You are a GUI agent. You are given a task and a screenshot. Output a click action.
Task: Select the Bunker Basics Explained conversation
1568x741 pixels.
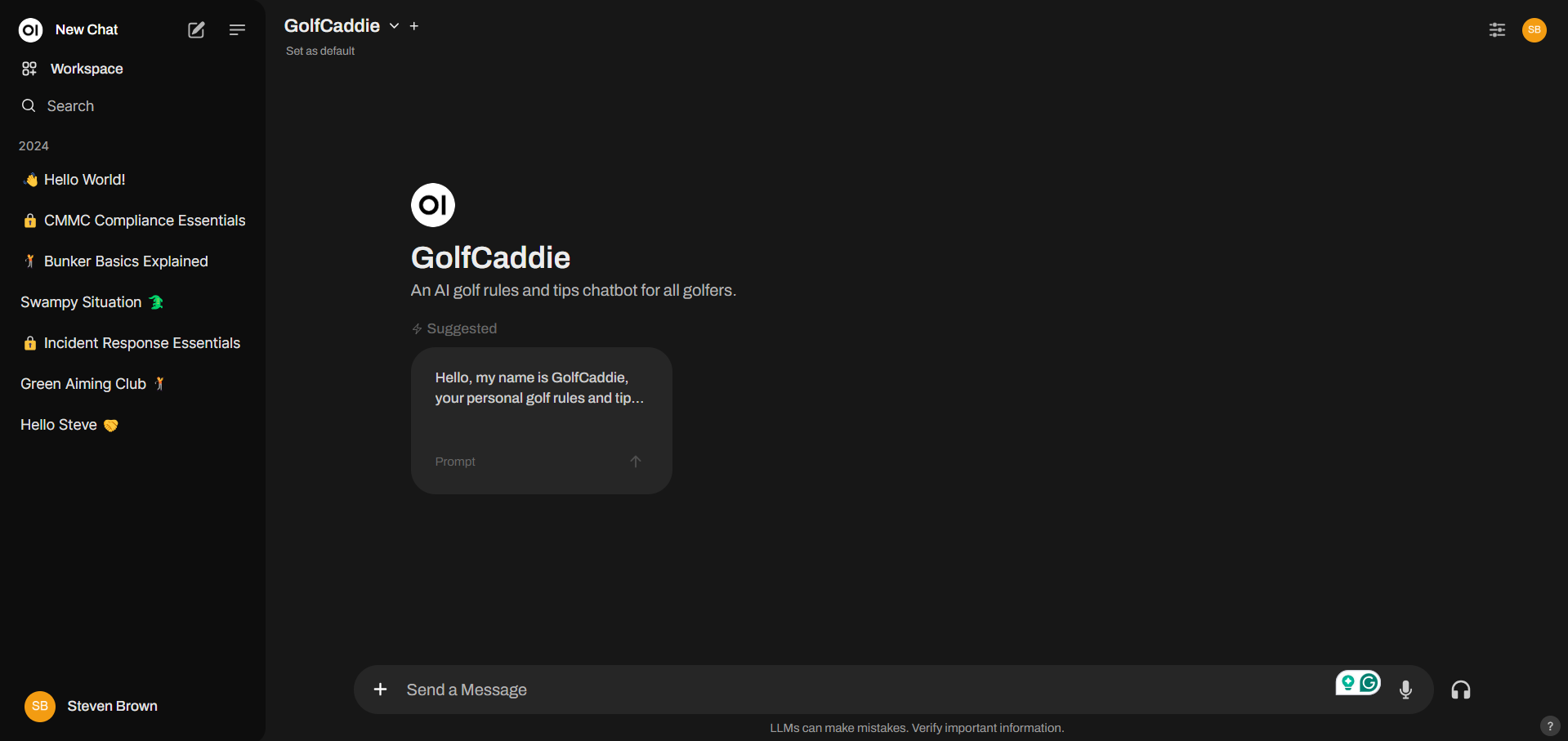click(126, 261)
